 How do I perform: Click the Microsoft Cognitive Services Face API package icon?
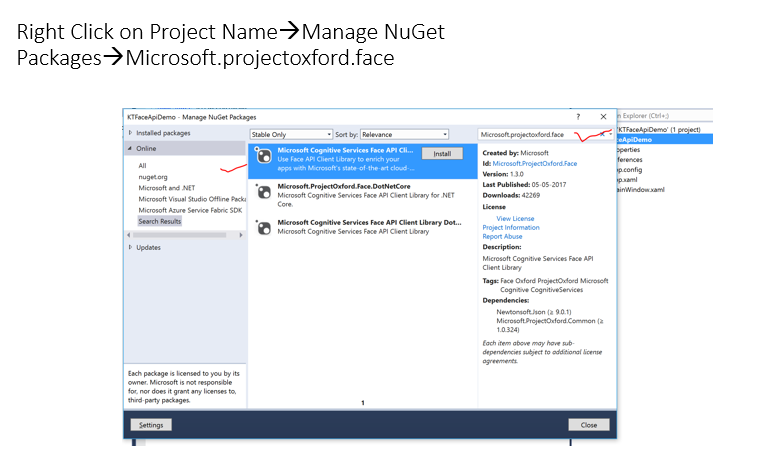pyautogui.click(x=264, y=157)
